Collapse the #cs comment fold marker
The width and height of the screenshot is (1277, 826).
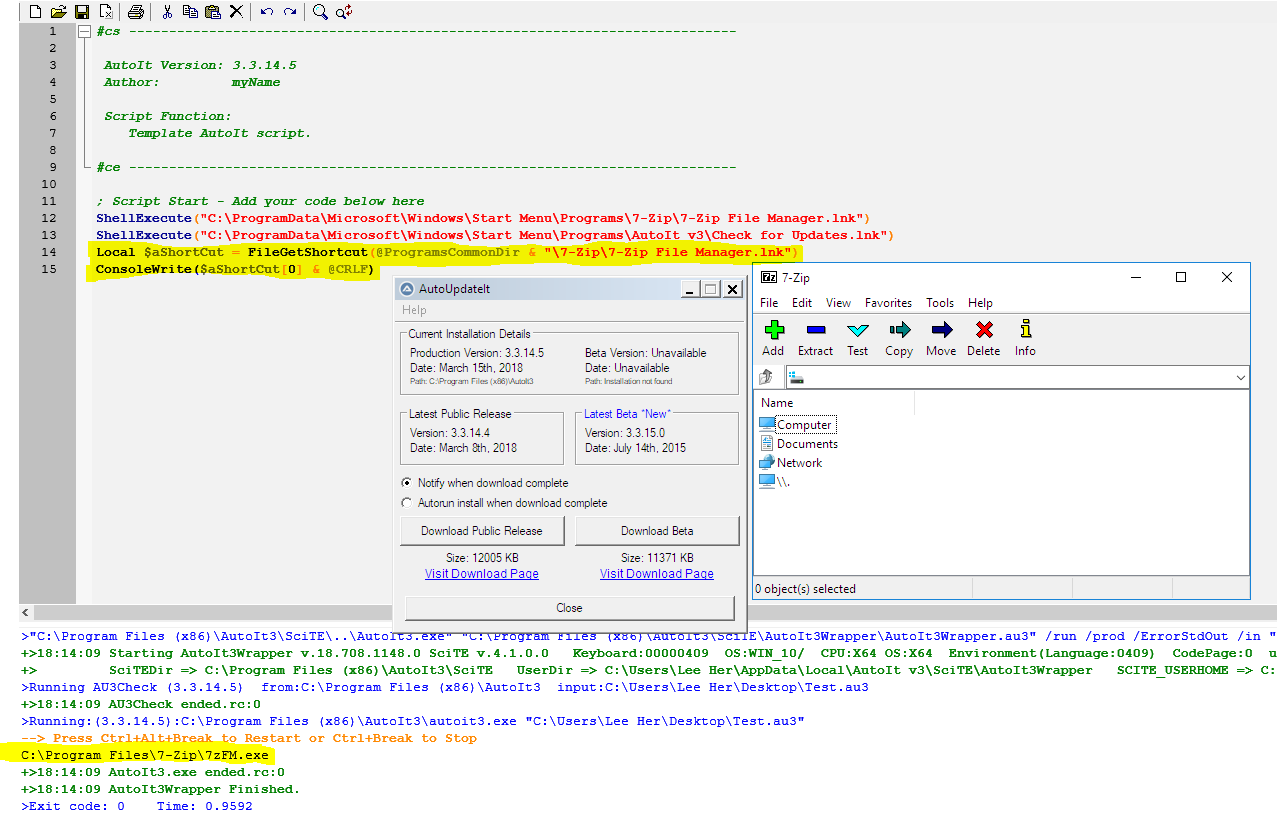pos(84,31)
